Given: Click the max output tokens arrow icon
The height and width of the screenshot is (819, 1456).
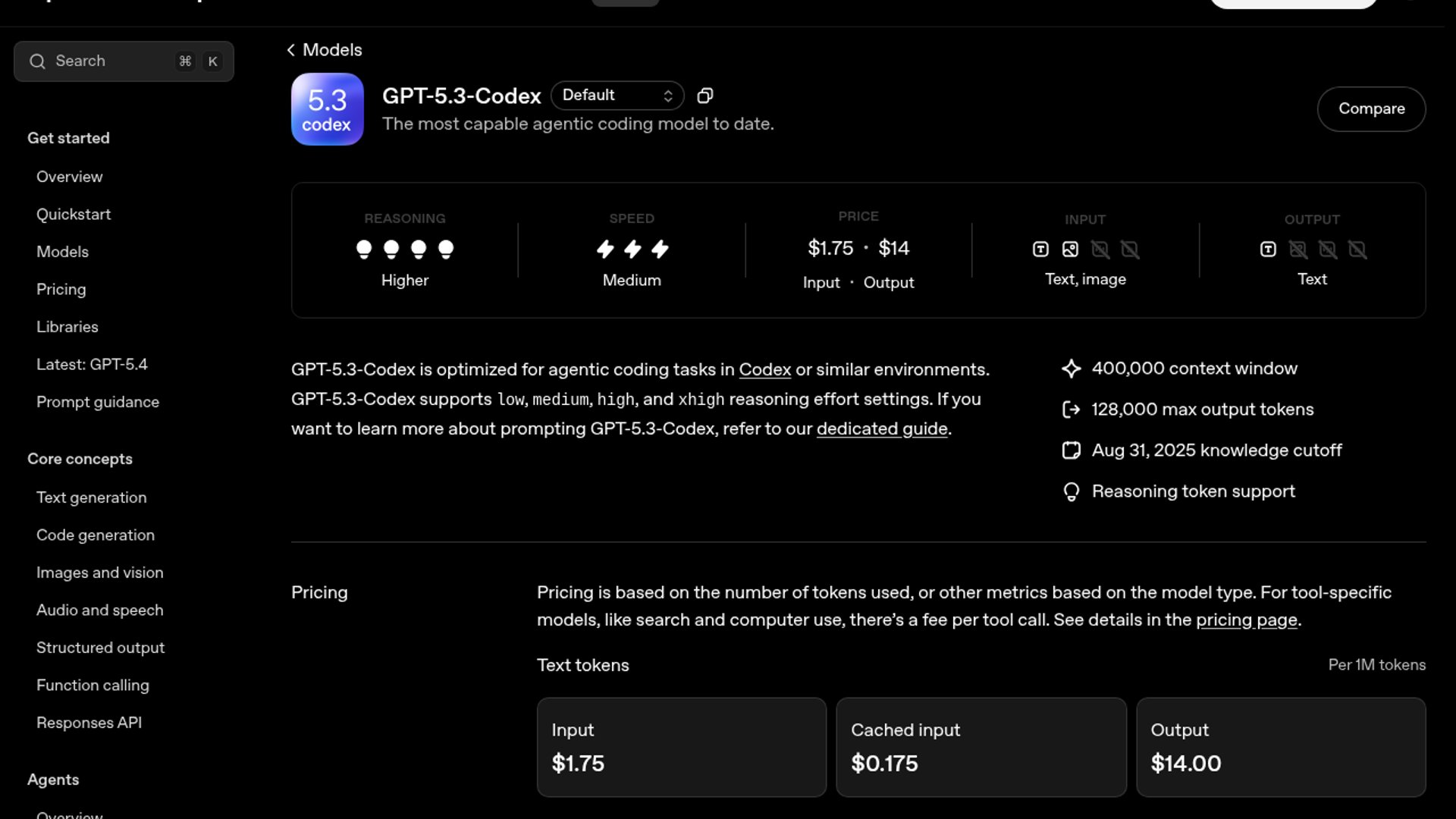Looking at the screenshot, I should tap(1071, 409).
